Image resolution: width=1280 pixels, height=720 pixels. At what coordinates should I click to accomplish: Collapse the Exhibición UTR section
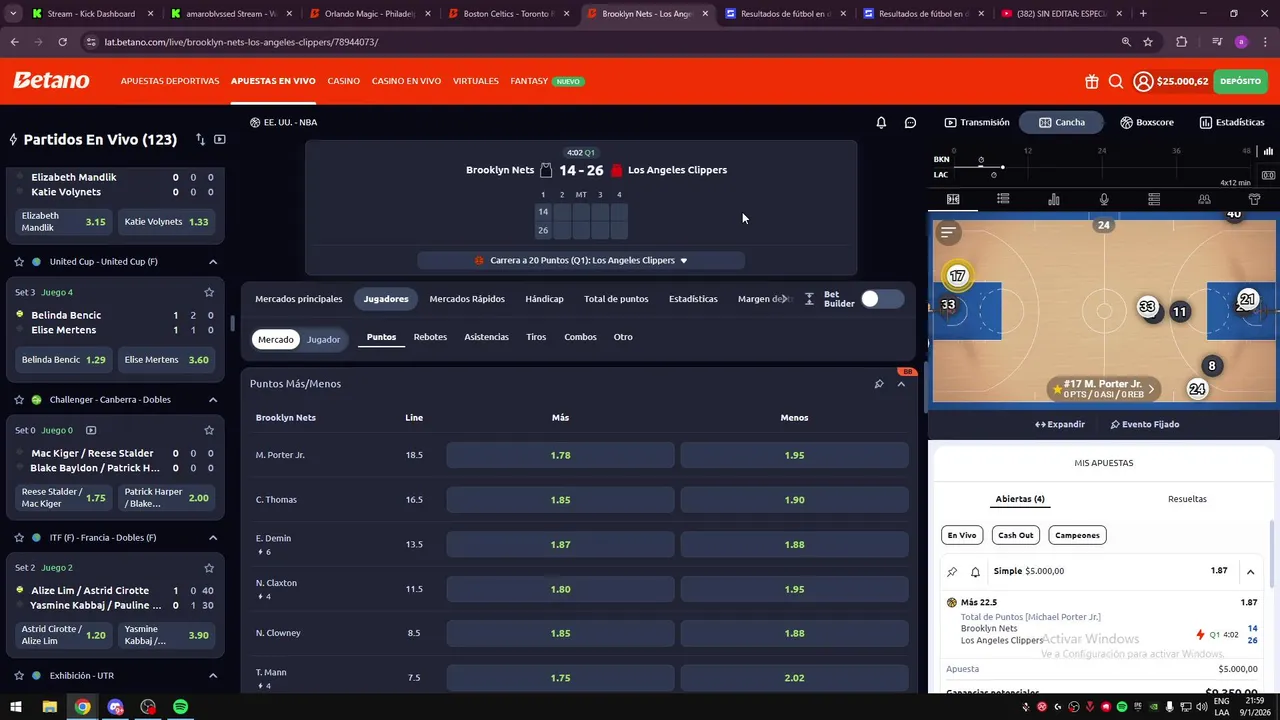point(213,676)
